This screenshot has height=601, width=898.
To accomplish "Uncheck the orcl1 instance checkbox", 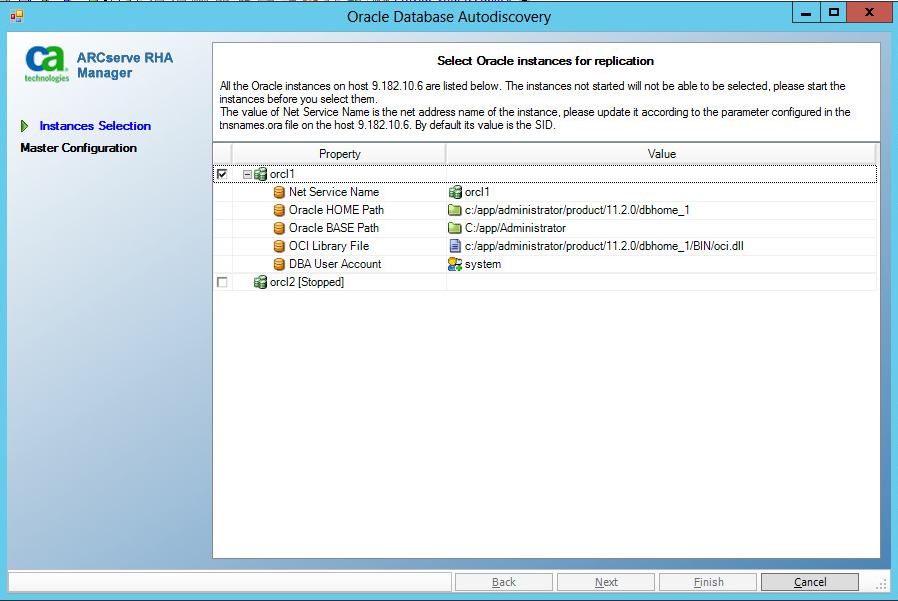I will click(x=222, y=174).
